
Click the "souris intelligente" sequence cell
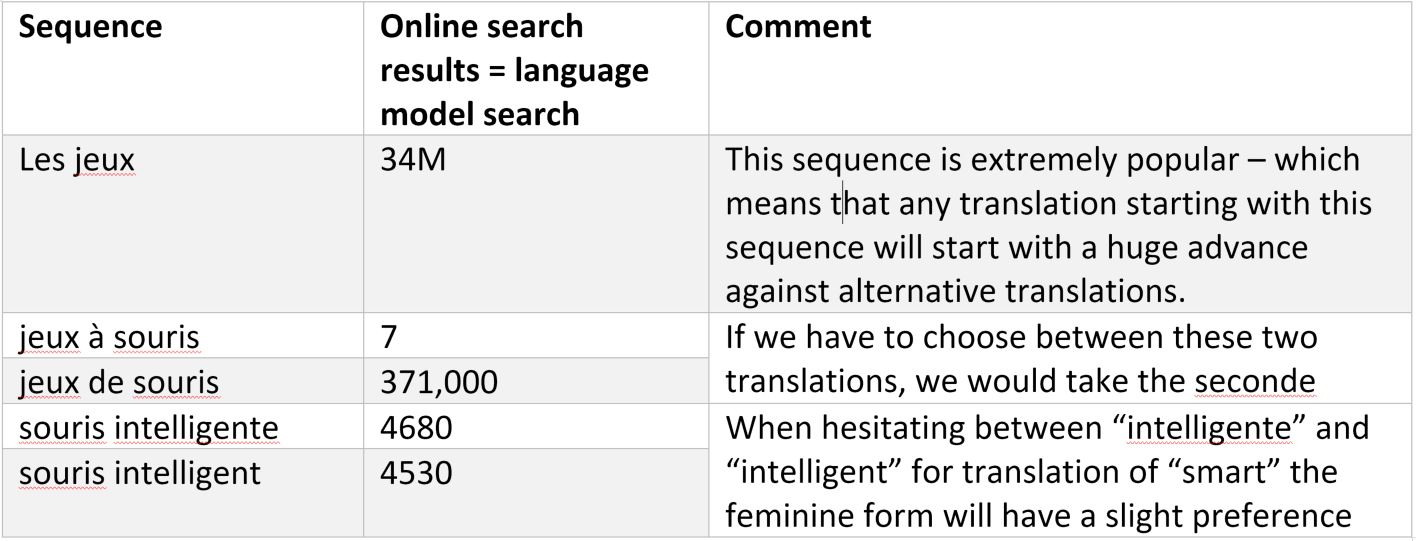(x=148, y=428)
